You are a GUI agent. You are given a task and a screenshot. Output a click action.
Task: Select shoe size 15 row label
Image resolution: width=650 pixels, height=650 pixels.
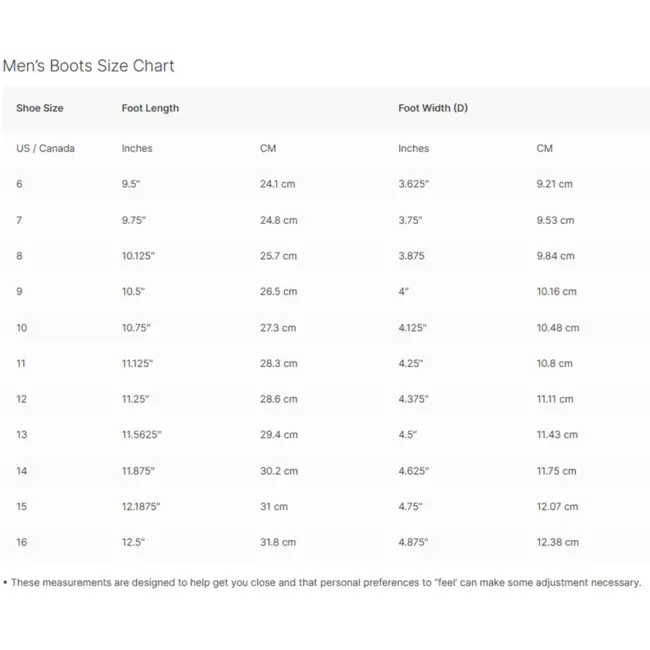(x=22, y=507)
